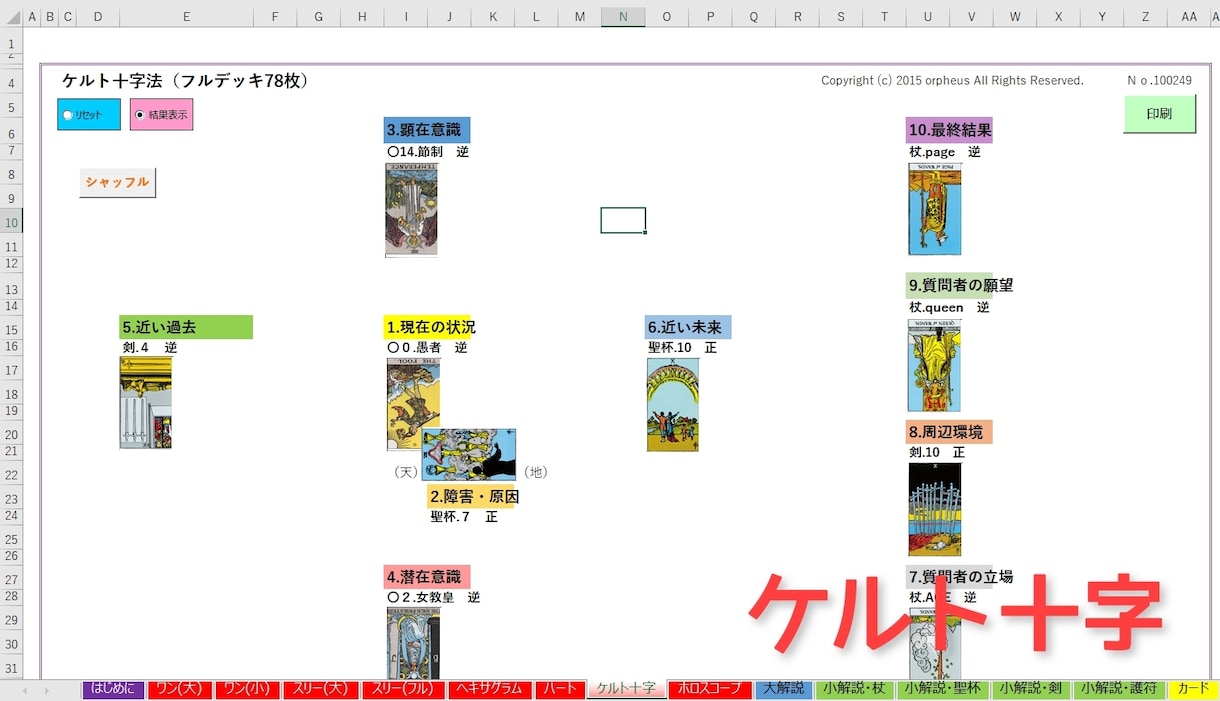Open the スリー(フル) sheet tab
Screen dimensions: 1220x701
(402, 689)
